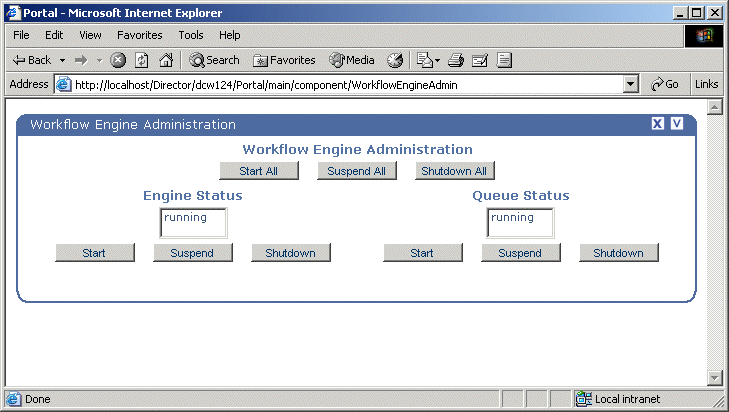Screen dimensions: 729x412
Task: Click the Print icon
Action: (x=456, y=60)
